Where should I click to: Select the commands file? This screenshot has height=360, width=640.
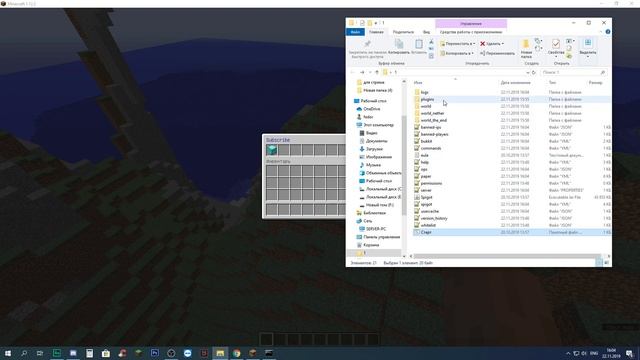pos(431,148)
